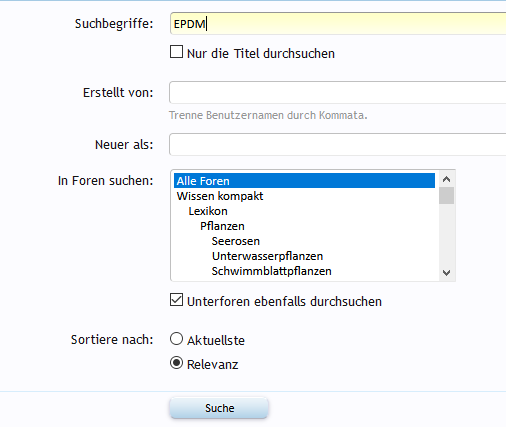Uncheck Unterforen ebenfalls durchsuchen
506x427 pixels.
click(176, 300)
